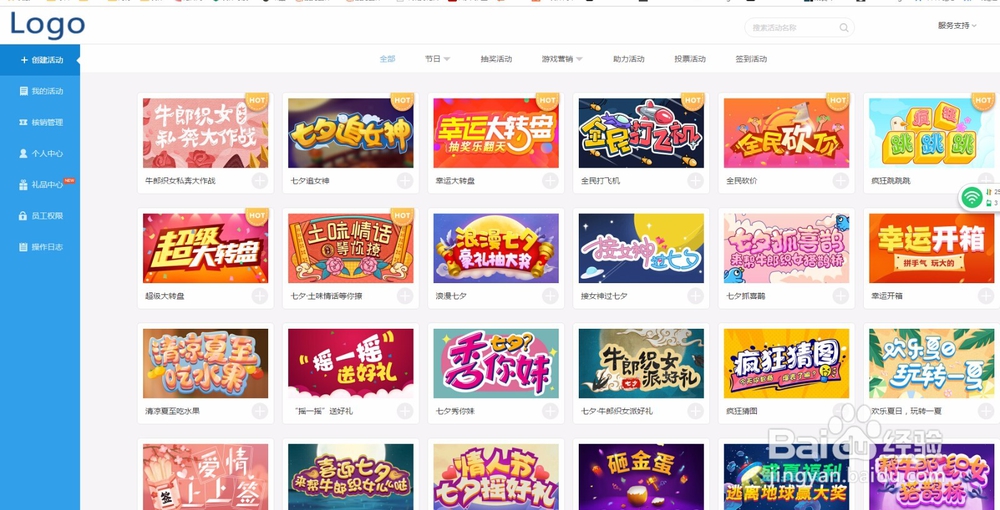This screenshot has width=1000, height=510.
Task: Click the 礼品中心 gift icon in sidebar
Action: click(24, 185)
